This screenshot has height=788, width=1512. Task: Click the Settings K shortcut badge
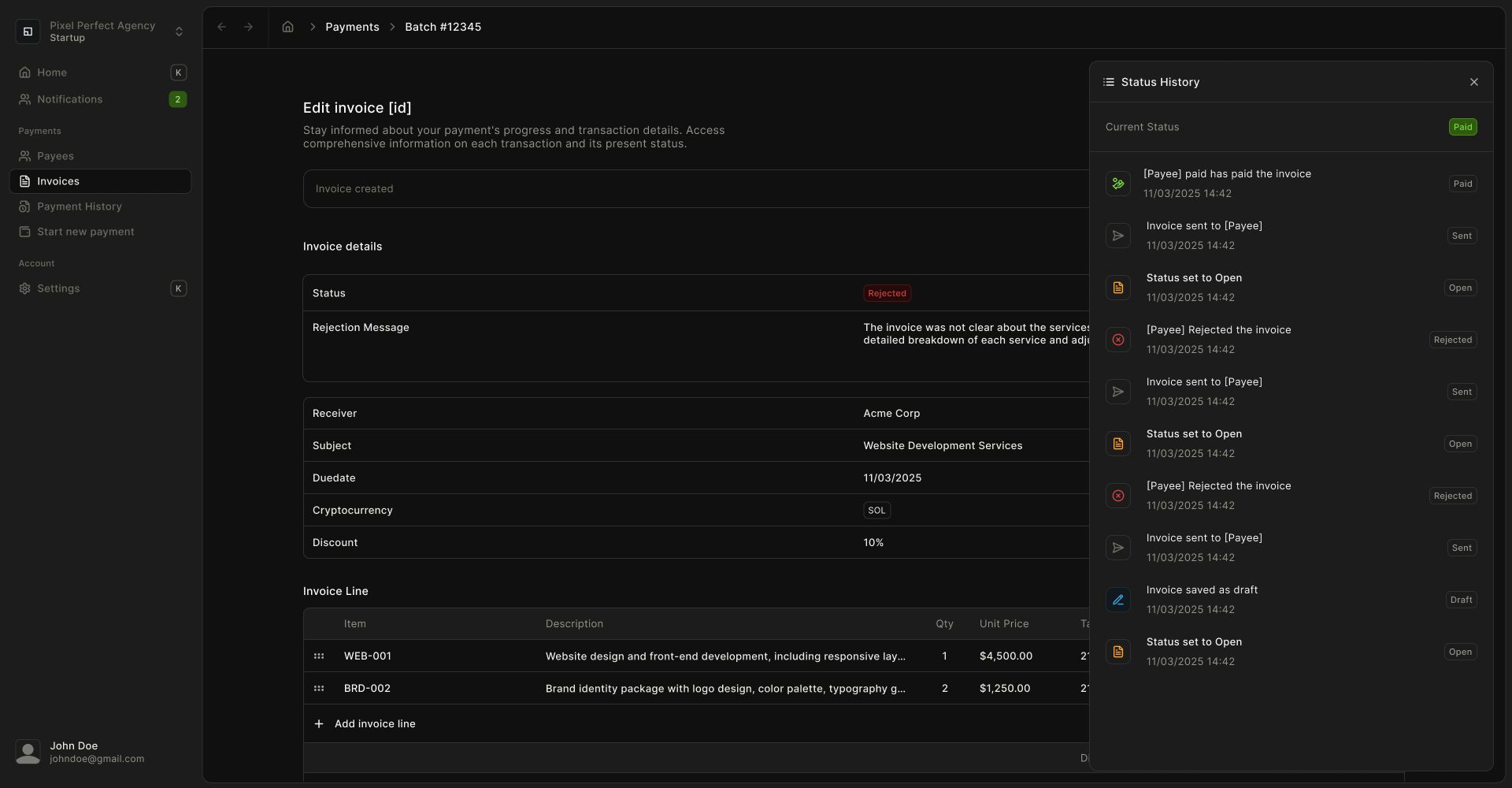coord(178,288)
